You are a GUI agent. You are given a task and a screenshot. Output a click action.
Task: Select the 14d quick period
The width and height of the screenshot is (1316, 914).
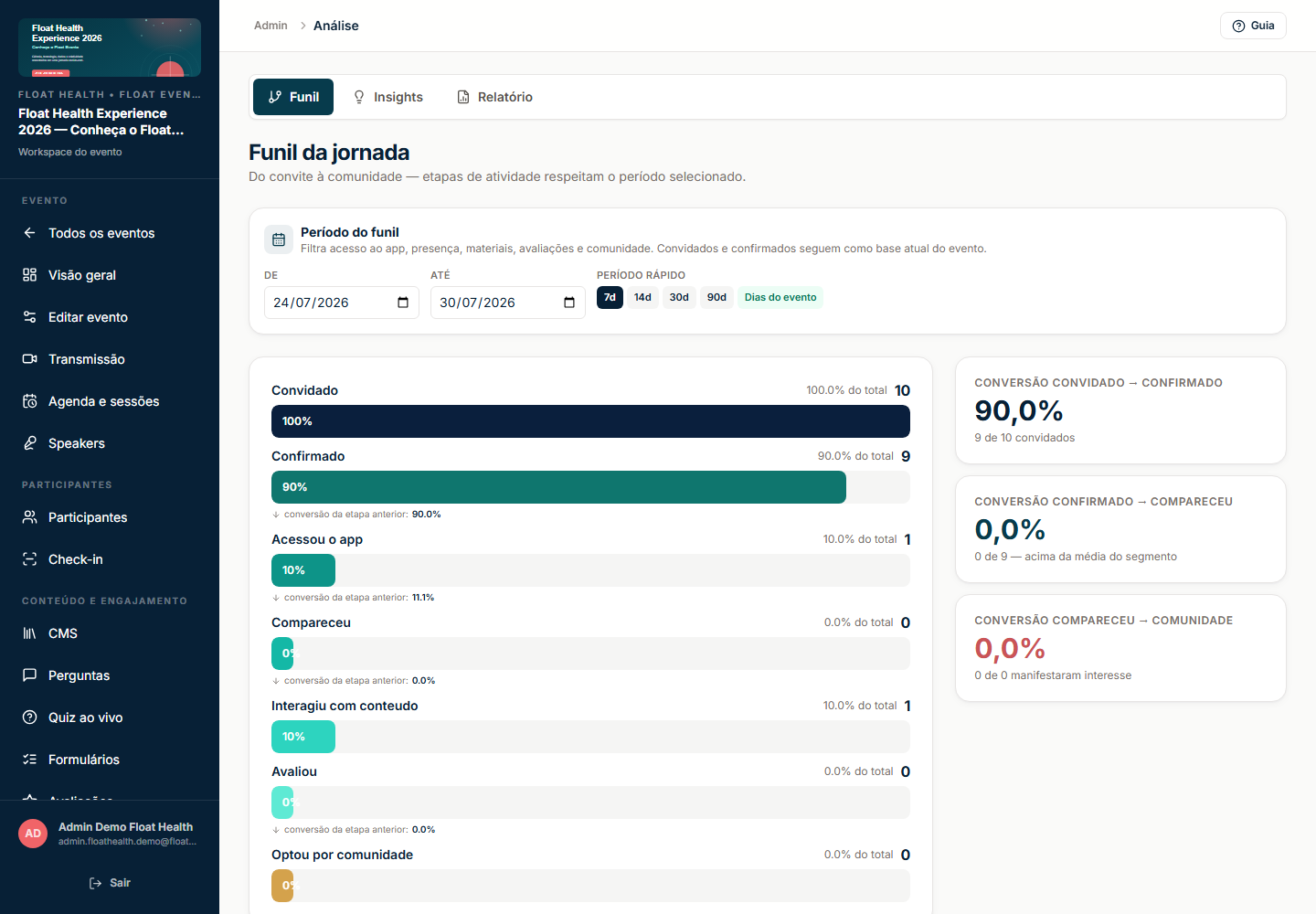pos(643,297)
